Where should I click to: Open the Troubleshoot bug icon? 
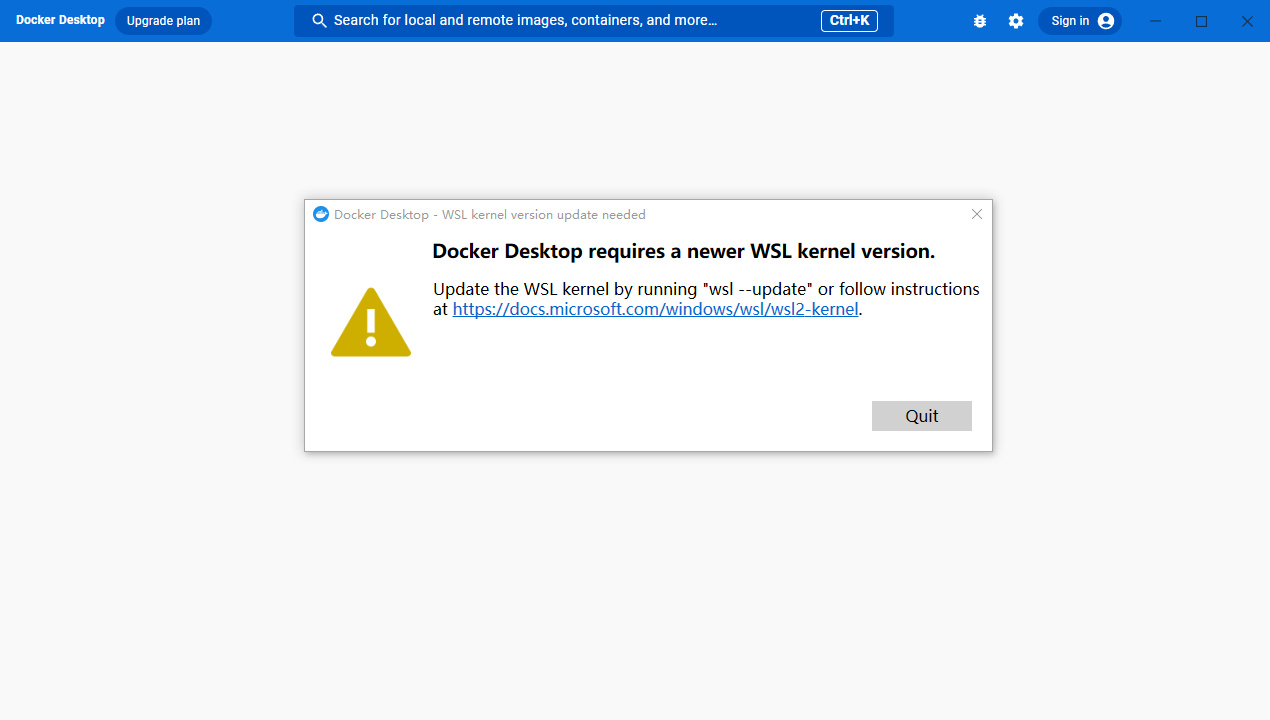(980, 21)
